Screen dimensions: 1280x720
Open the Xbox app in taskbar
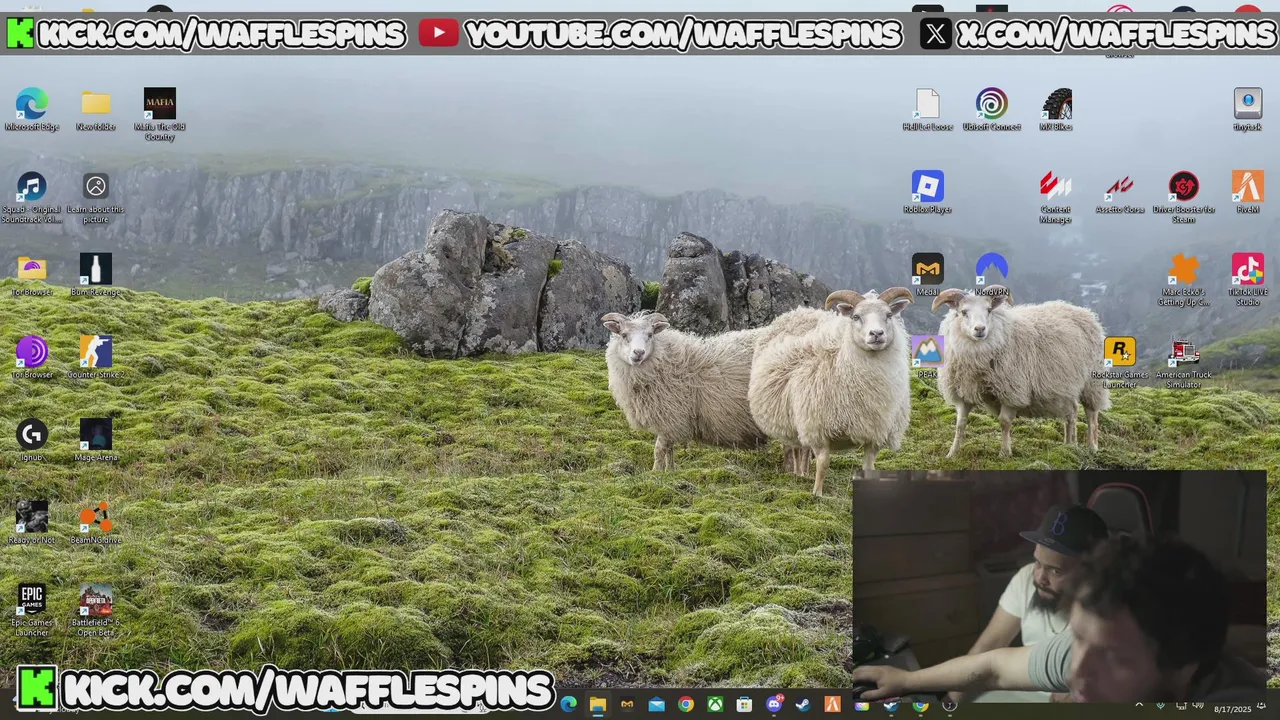coord(715,705)
